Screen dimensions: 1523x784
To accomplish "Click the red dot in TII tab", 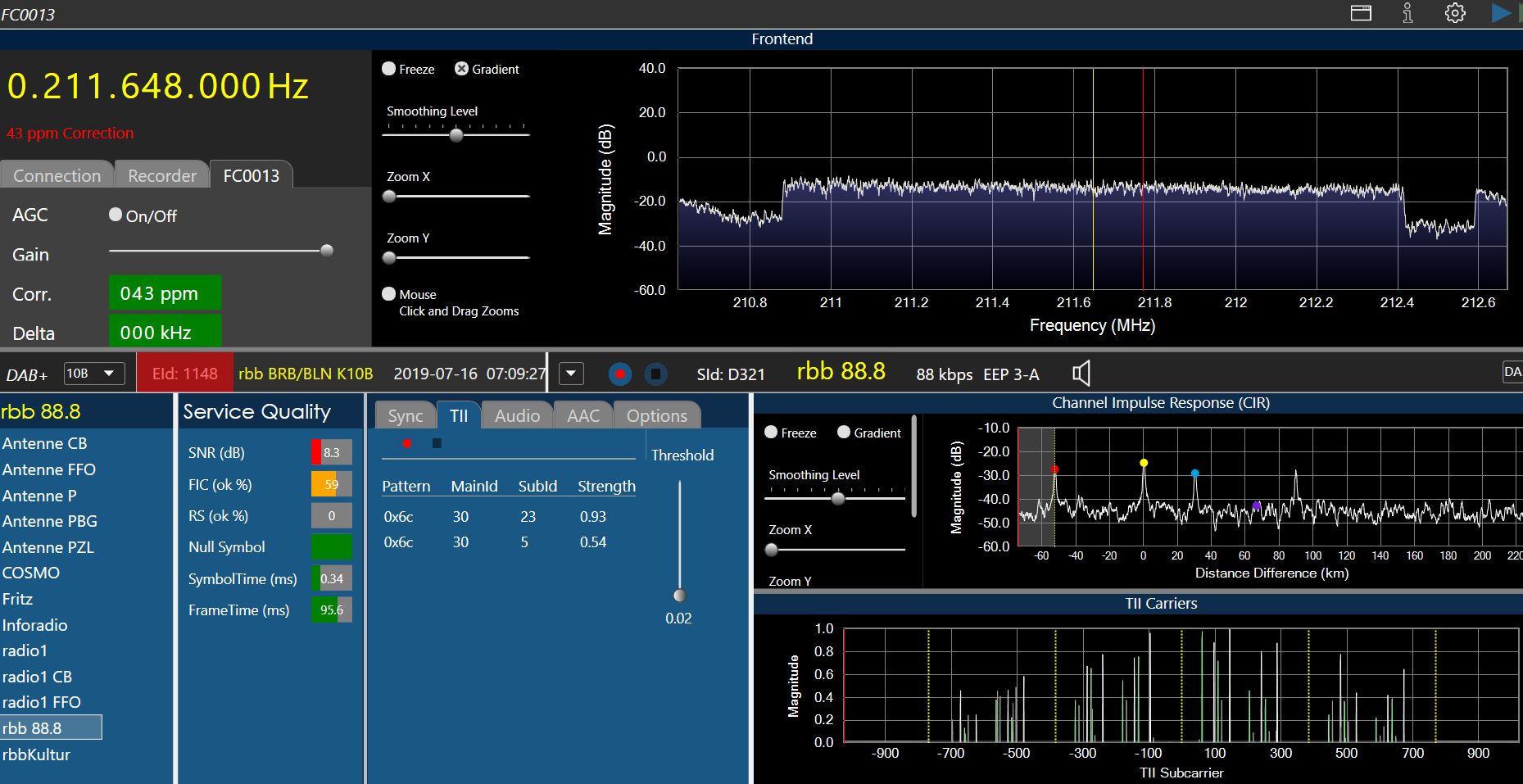I will pyautogui.click(x=407, y=443).
